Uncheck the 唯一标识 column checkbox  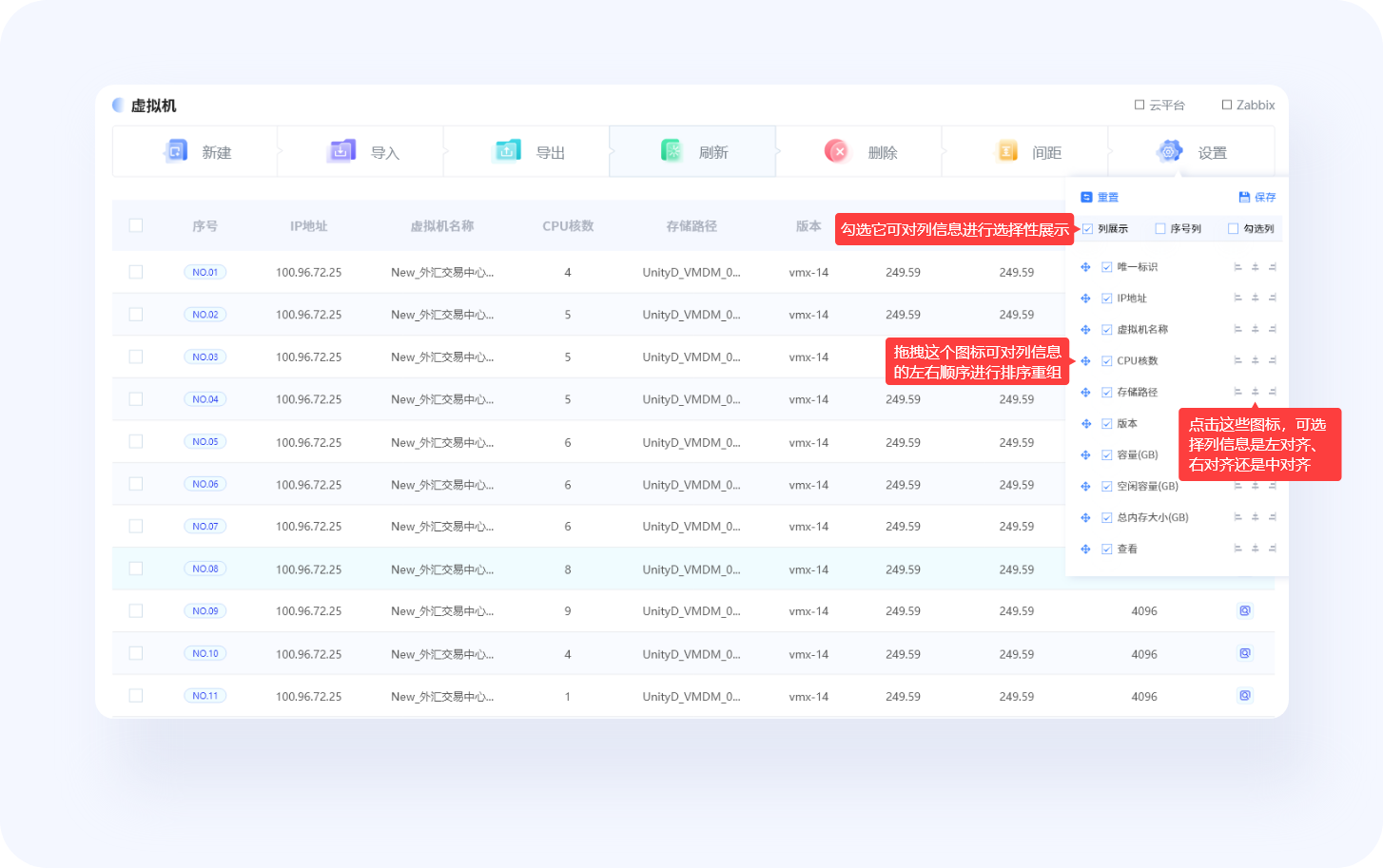pyautogui.click(x=1106, y=267)
